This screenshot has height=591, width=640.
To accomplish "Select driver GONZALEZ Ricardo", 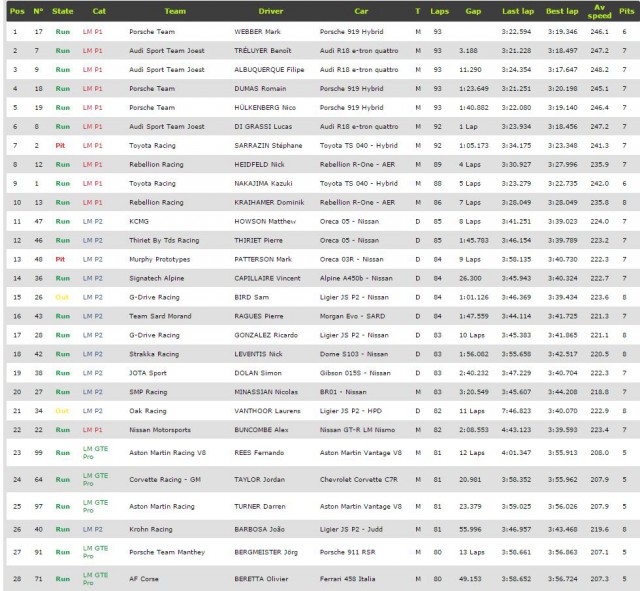I will 266,335.
